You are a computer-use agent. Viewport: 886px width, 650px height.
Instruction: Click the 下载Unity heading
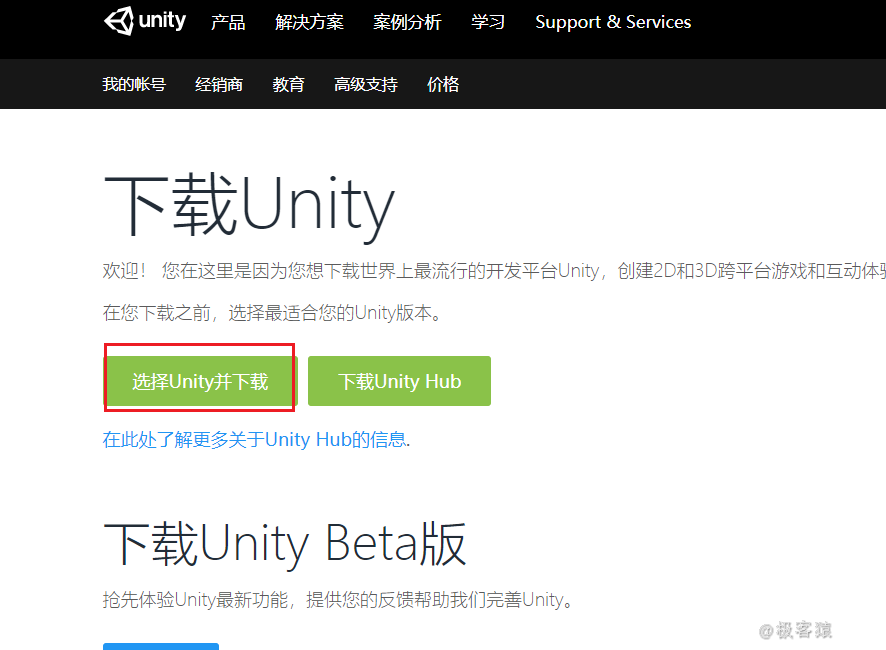coord(249,206)
